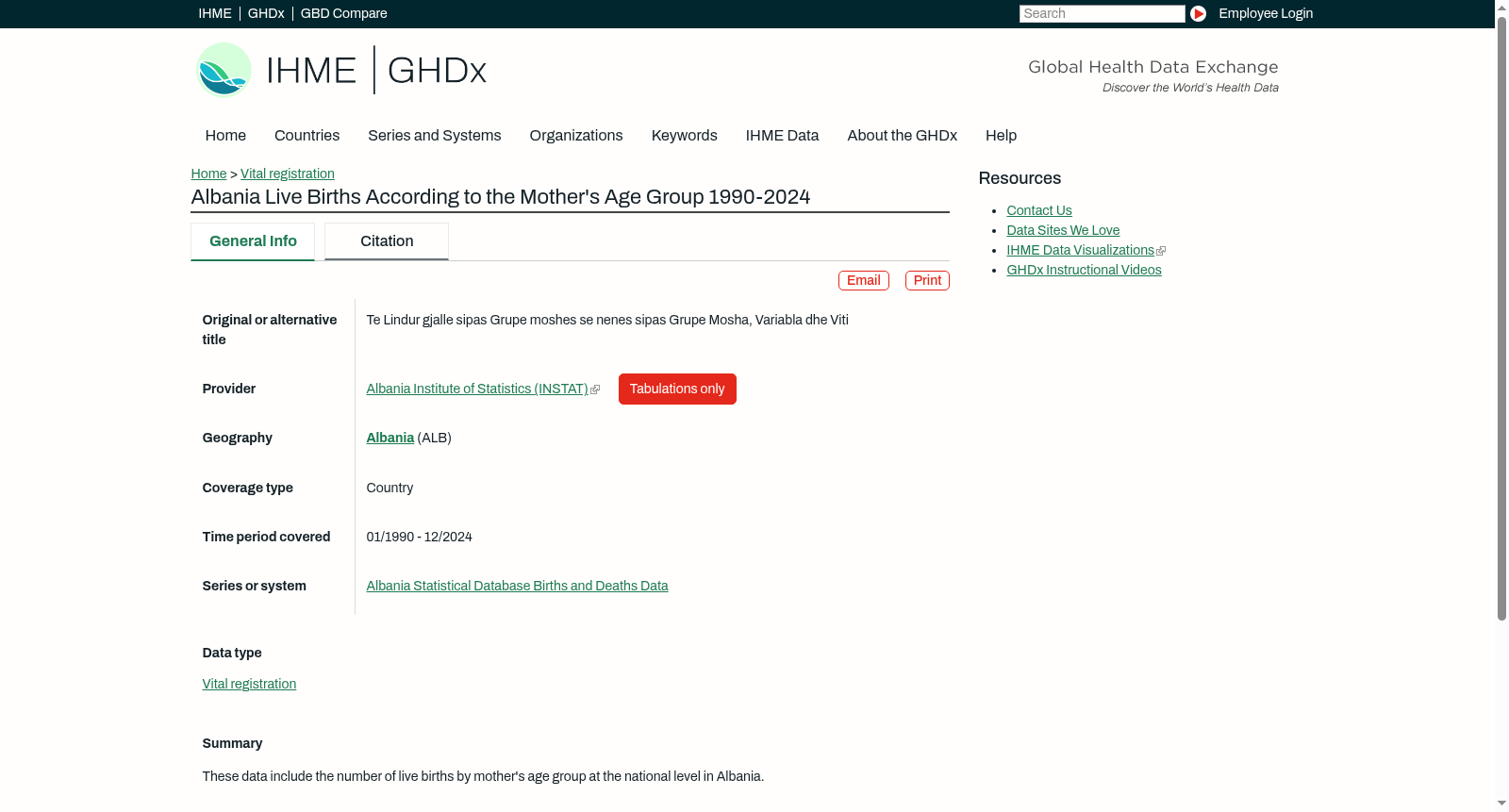
Task: Select the General Info tab
Action: (253, 241)
